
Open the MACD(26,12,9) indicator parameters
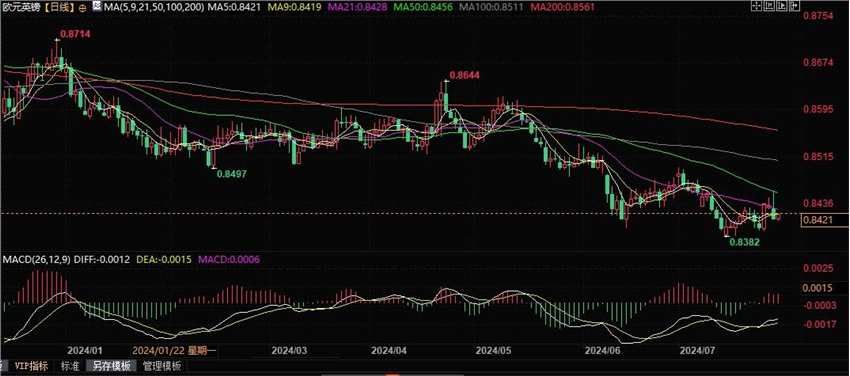(x=37, y=260)
